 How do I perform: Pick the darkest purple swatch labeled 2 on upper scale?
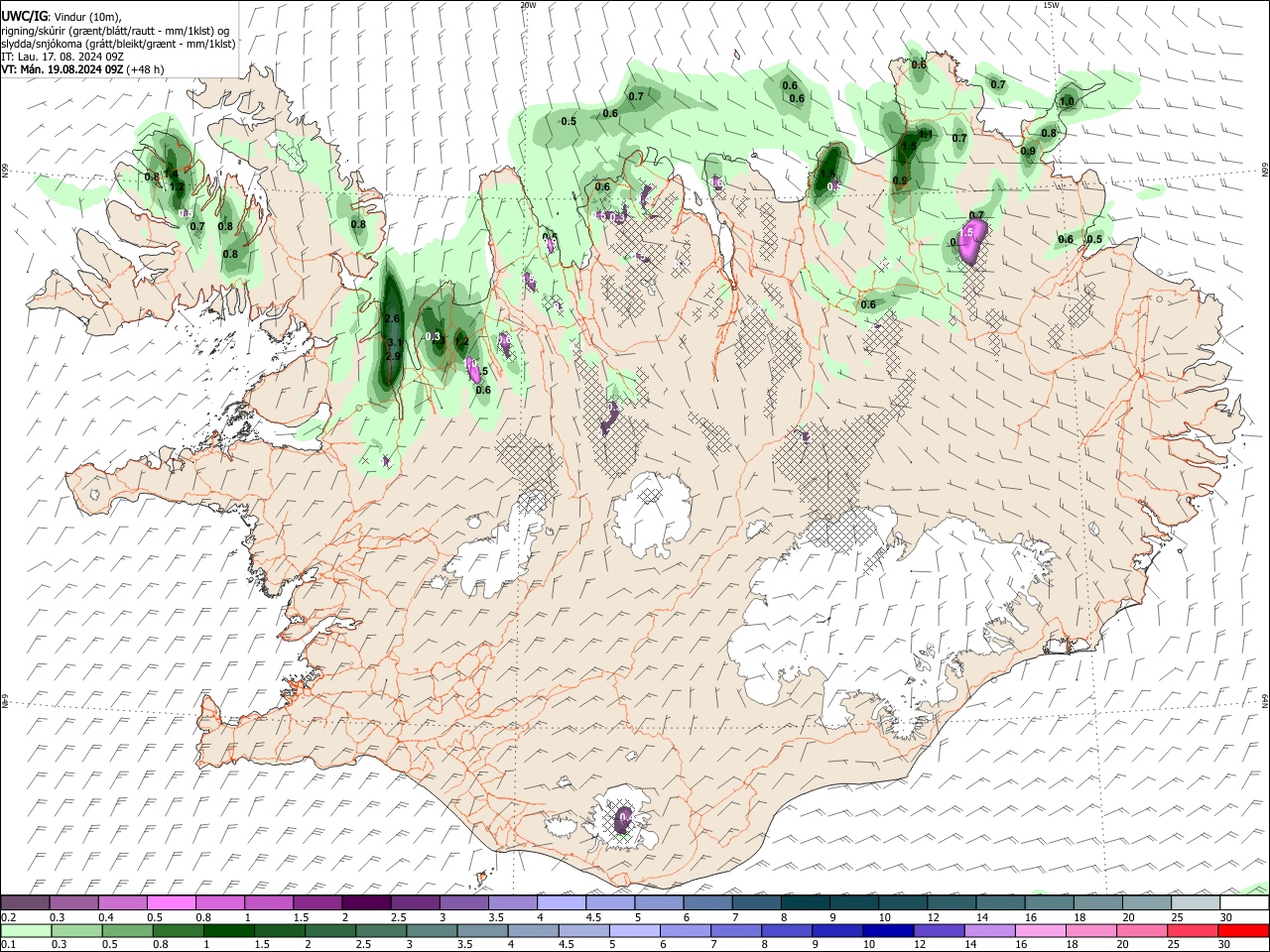click(365, 902)
